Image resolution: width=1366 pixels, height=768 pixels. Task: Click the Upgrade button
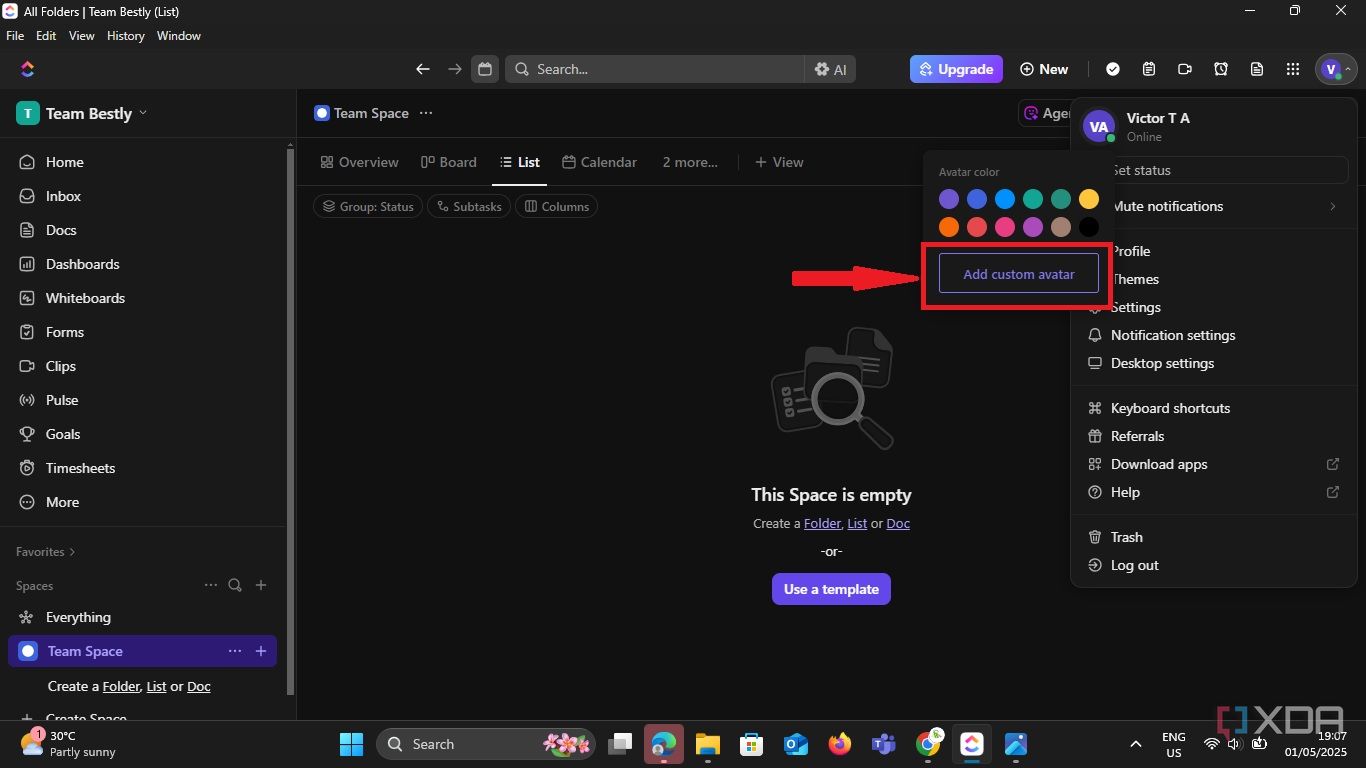(x=956, y=69)
